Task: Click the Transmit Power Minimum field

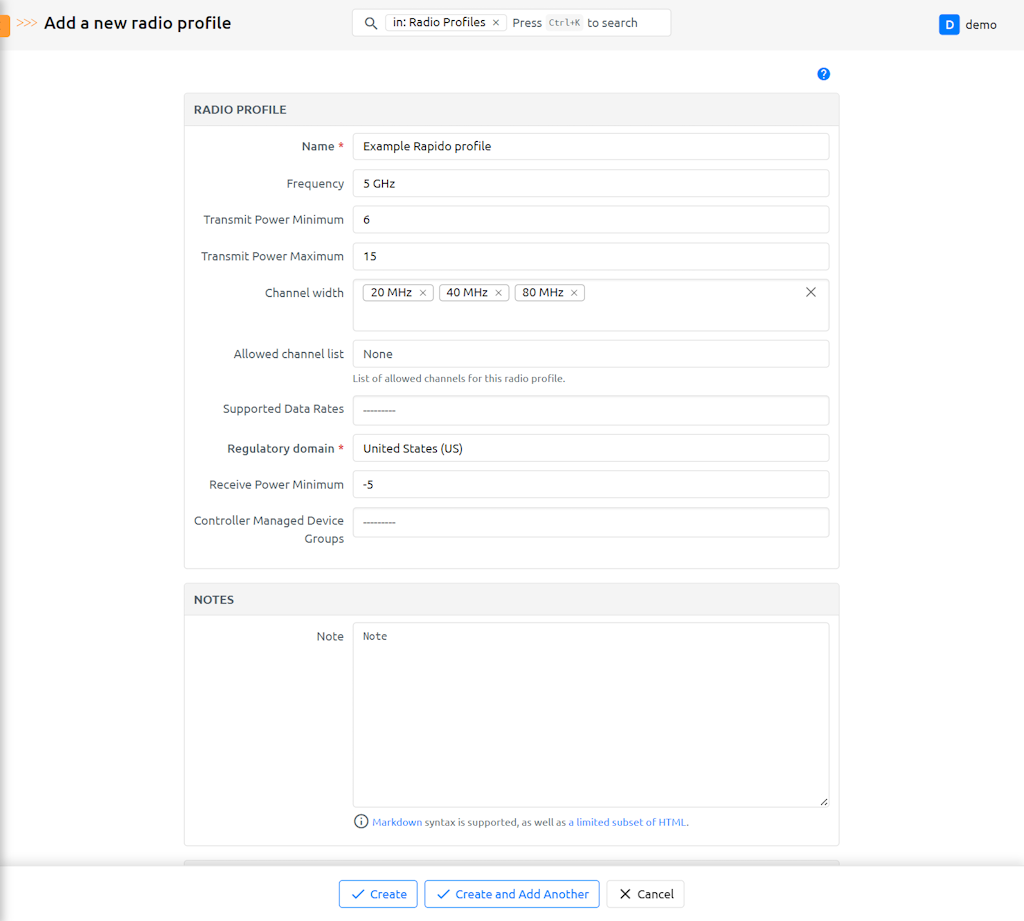Action: tap(590, 220)
